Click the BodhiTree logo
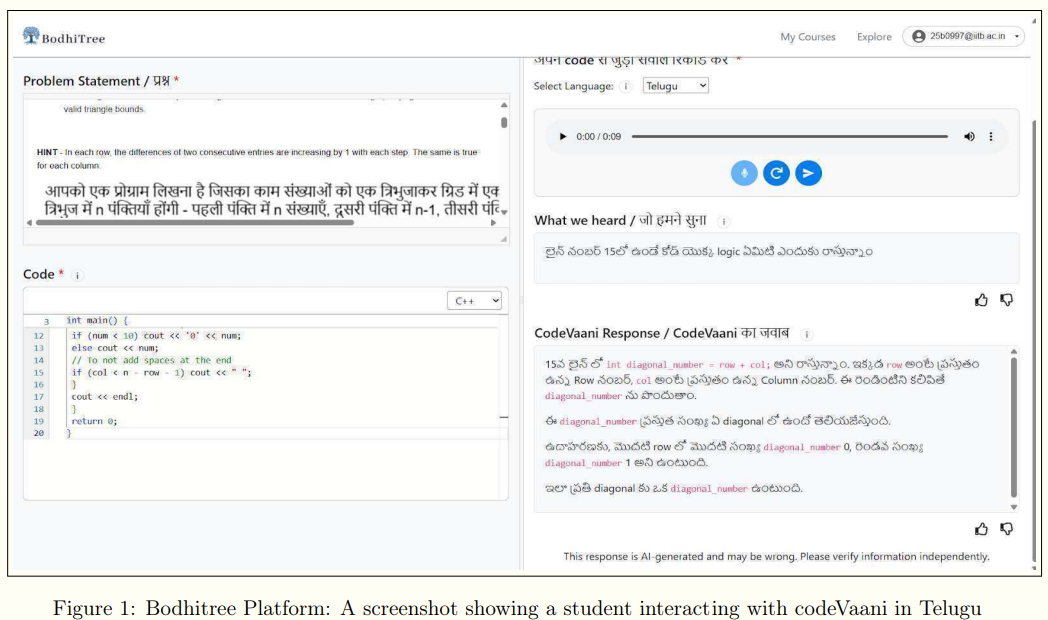 [x=63, y=37]
